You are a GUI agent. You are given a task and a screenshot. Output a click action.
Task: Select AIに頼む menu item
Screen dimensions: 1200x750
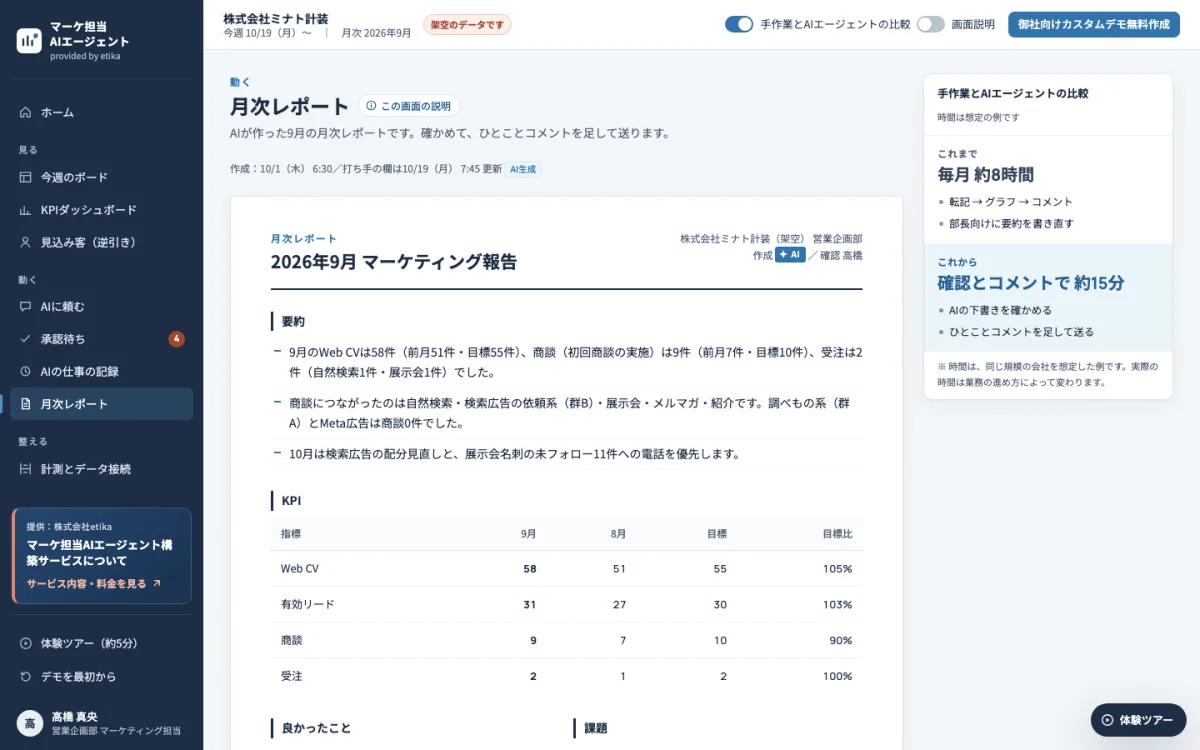101,307
